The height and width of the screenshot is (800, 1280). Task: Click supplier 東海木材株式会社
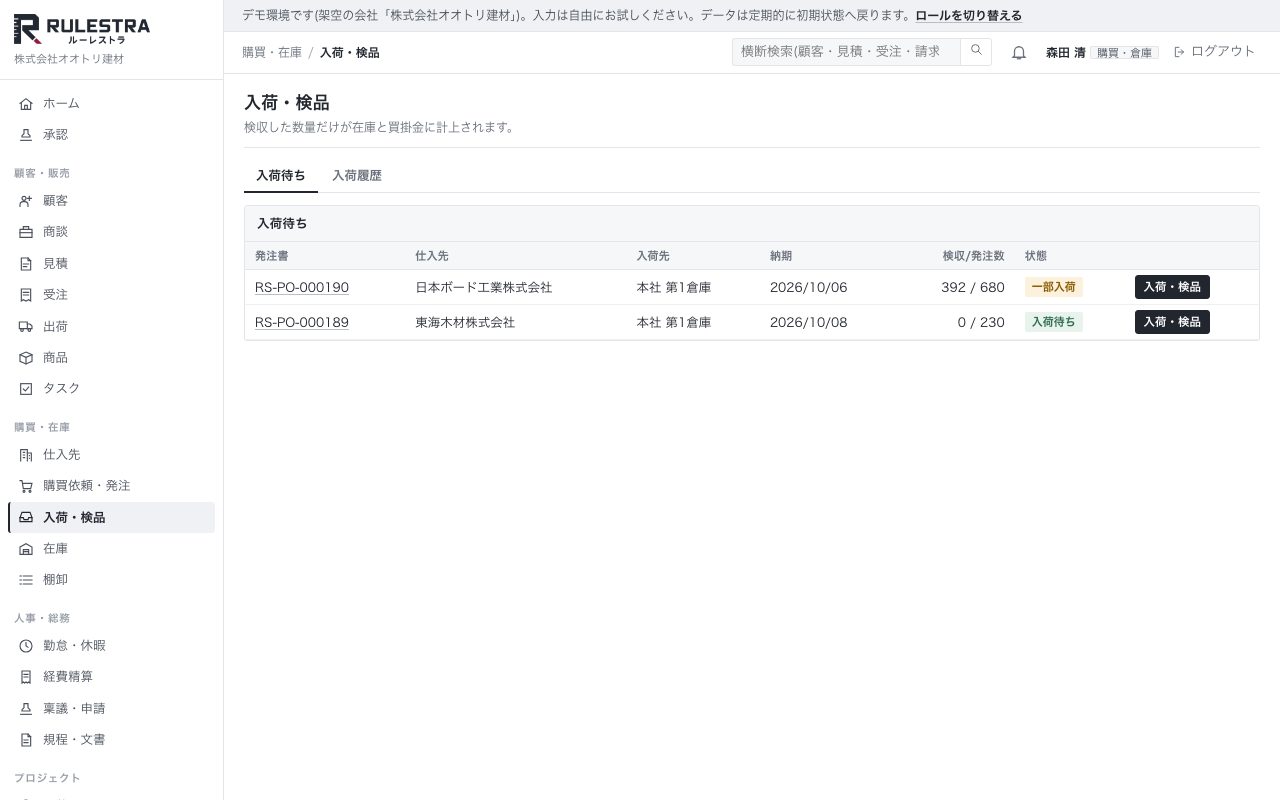[x=465, y=323]
